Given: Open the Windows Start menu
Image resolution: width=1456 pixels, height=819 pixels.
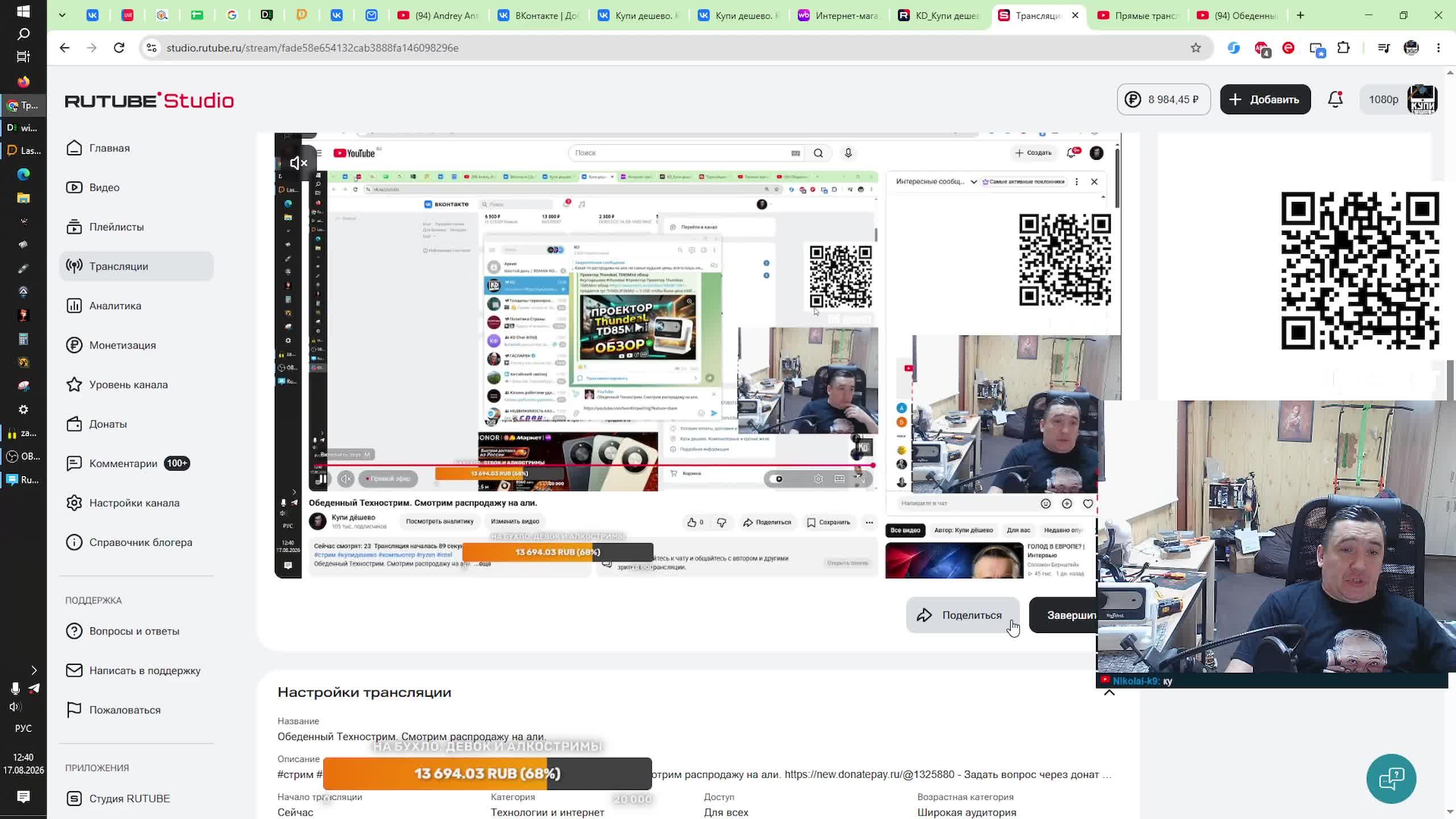Looking at the screenshot, I should 23,11.
